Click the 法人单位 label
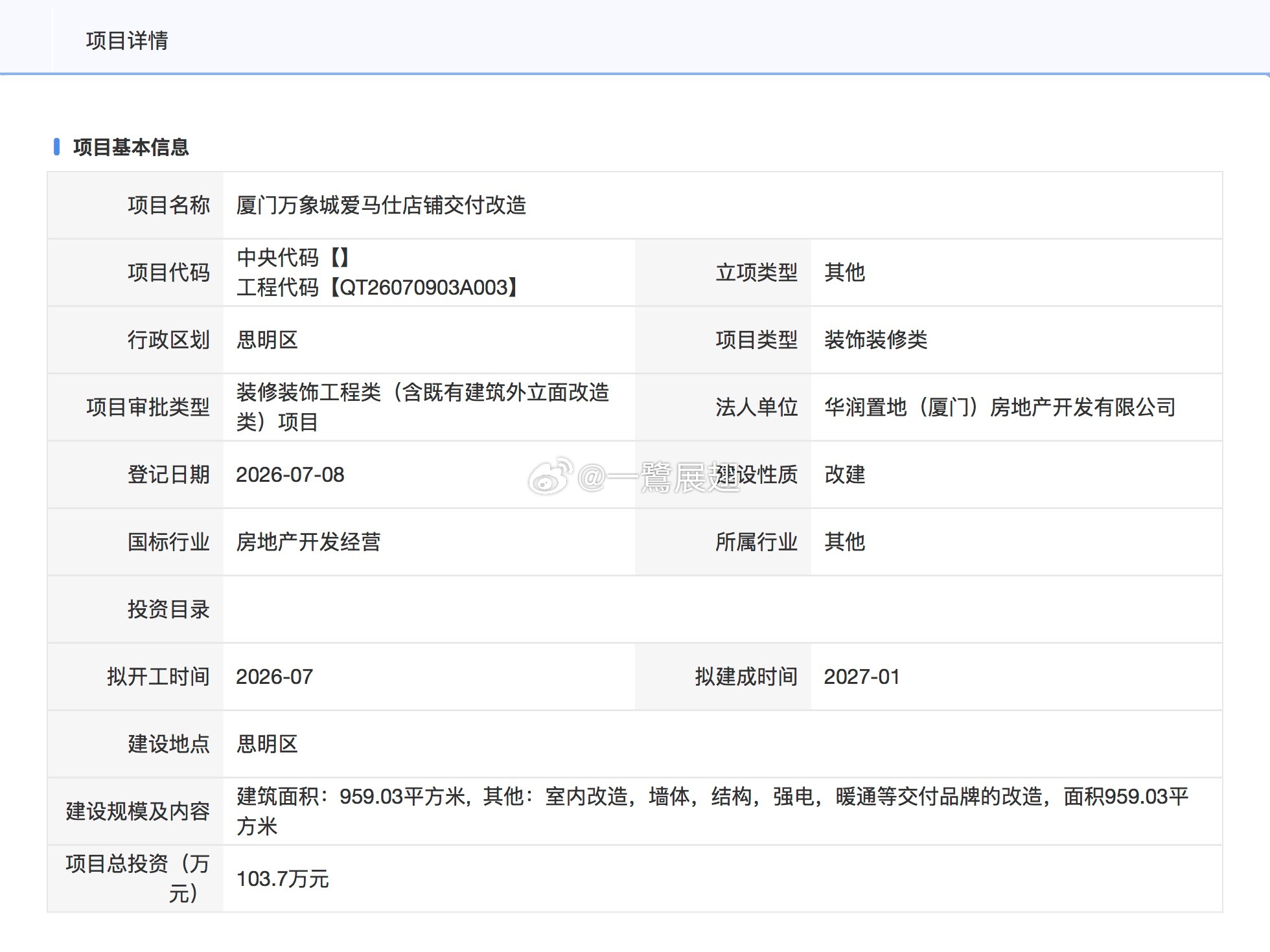The image size is (1270, 952). tap(756, 407)
